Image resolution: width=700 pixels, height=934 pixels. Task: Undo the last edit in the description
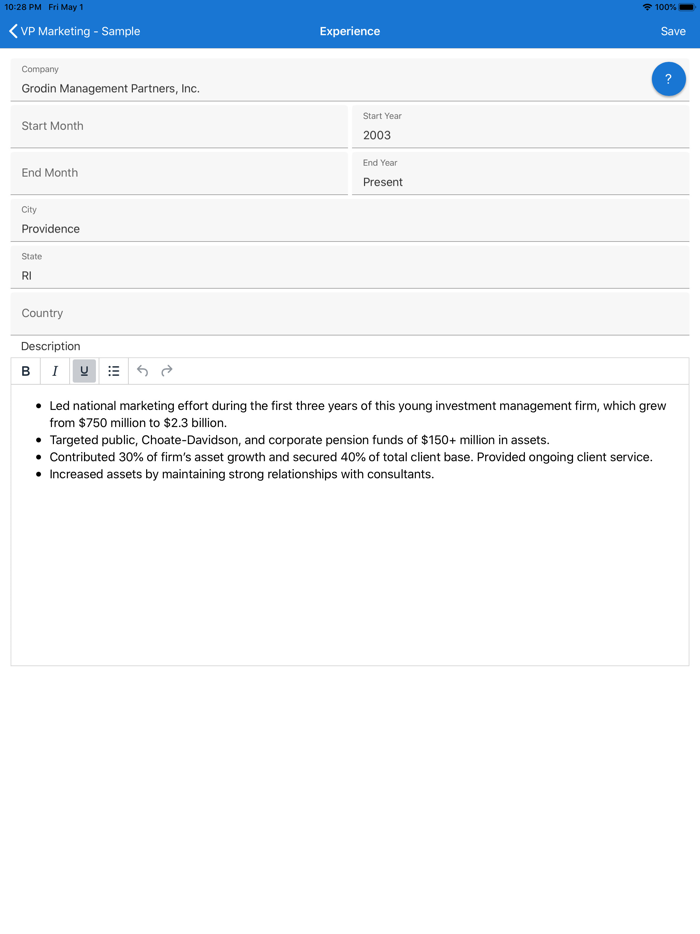tap(142, 371)
